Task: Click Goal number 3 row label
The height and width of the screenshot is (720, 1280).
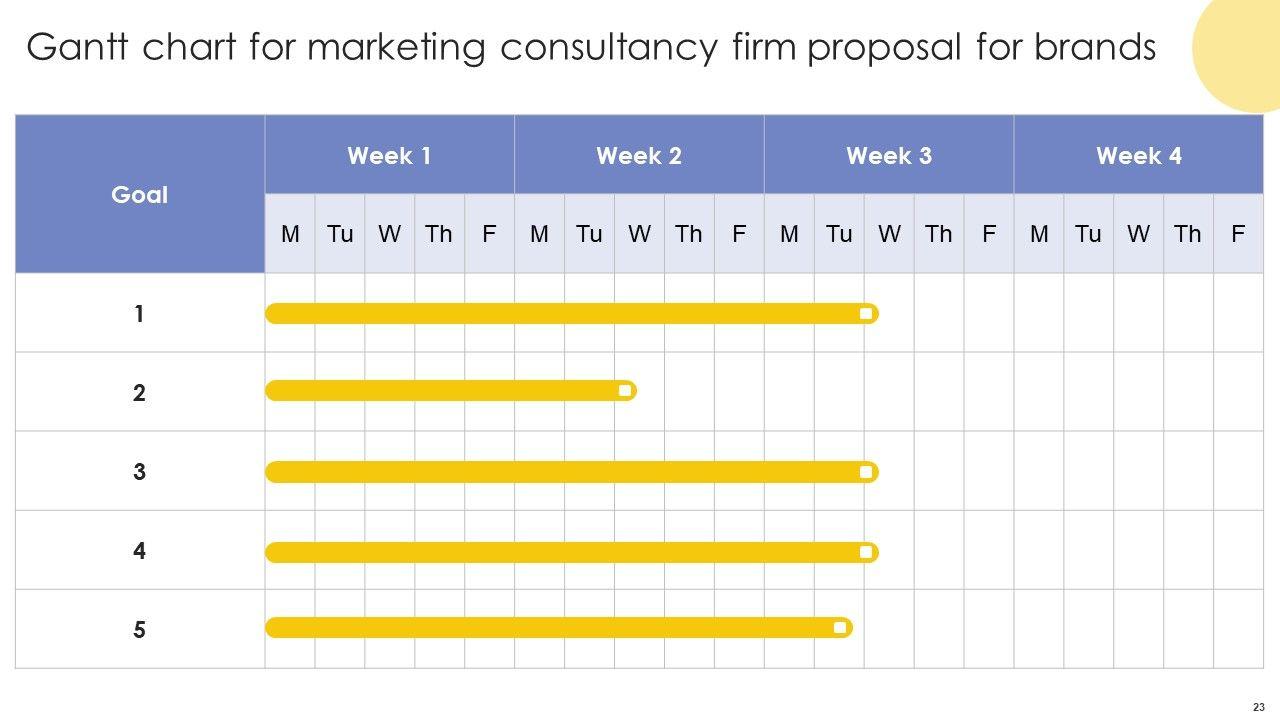Action: pos(140,472)
